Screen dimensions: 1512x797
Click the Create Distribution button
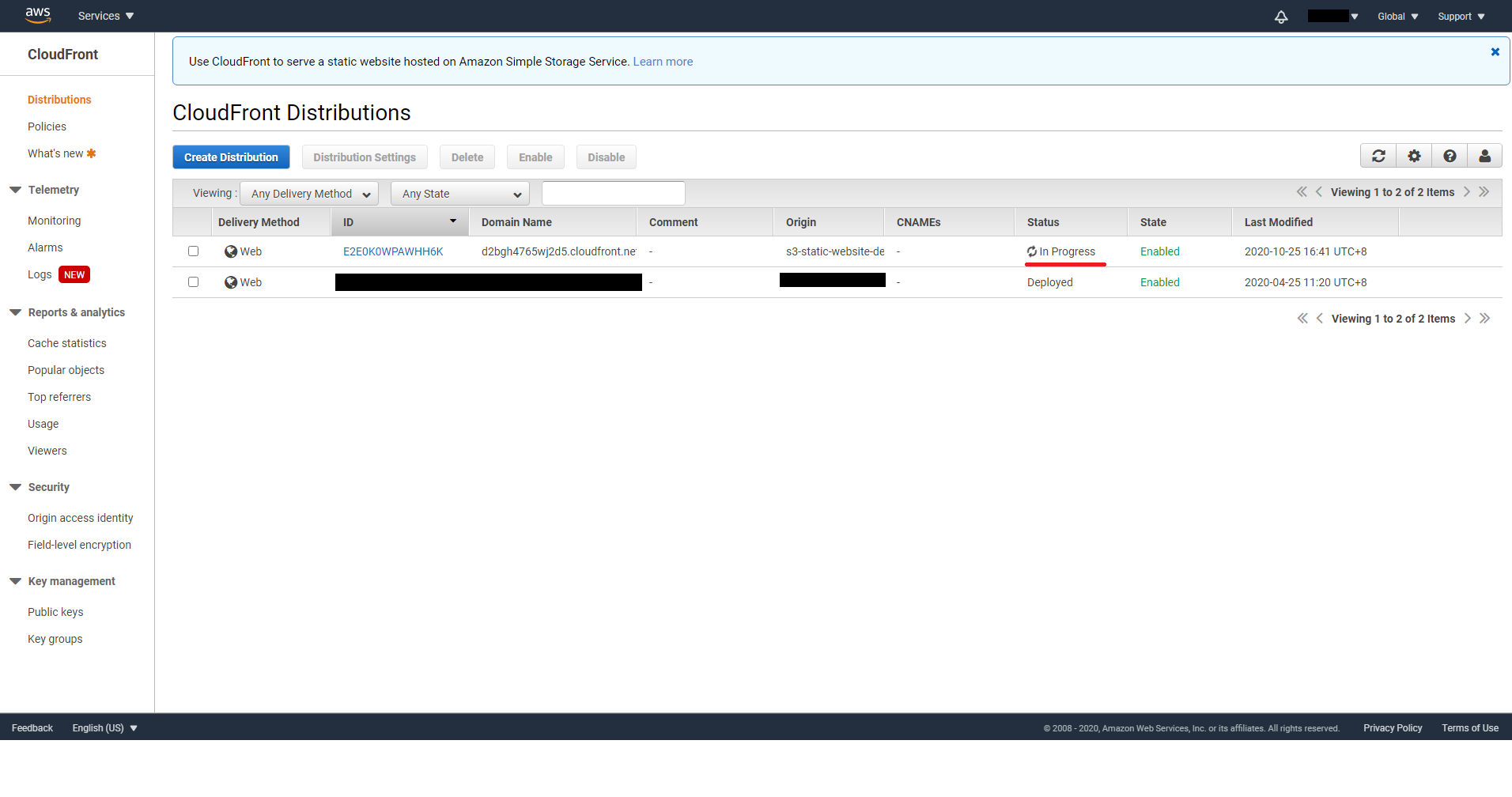(231, 157)
